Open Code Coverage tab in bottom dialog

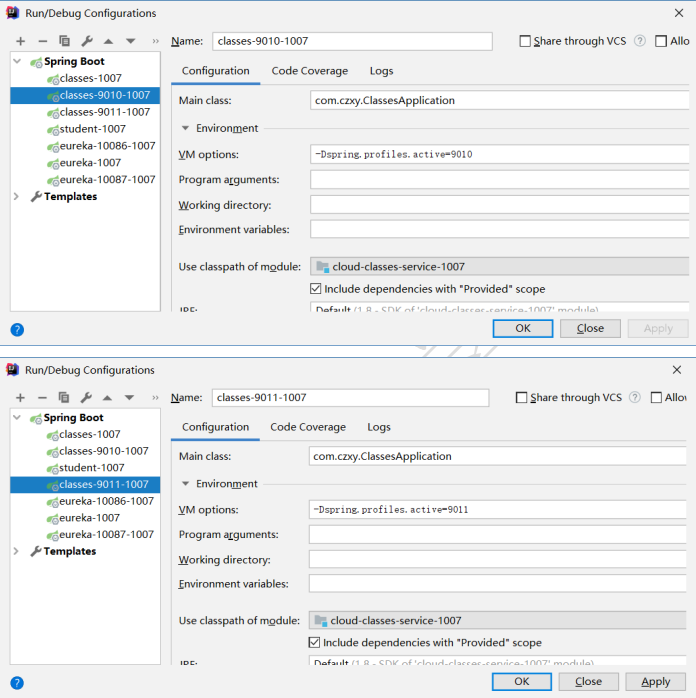coord(308,427)
